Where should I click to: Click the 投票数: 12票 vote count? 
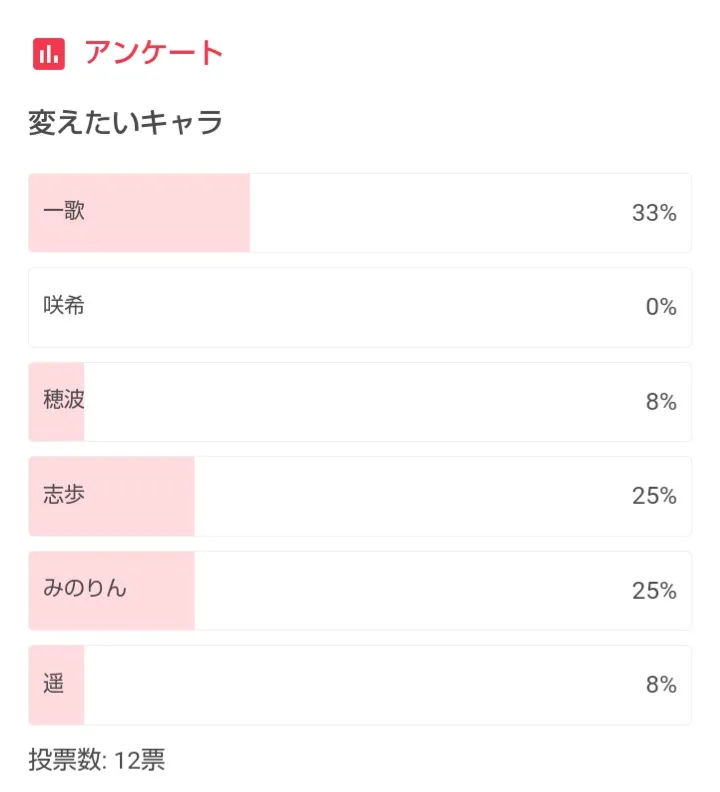pos(97,760)
